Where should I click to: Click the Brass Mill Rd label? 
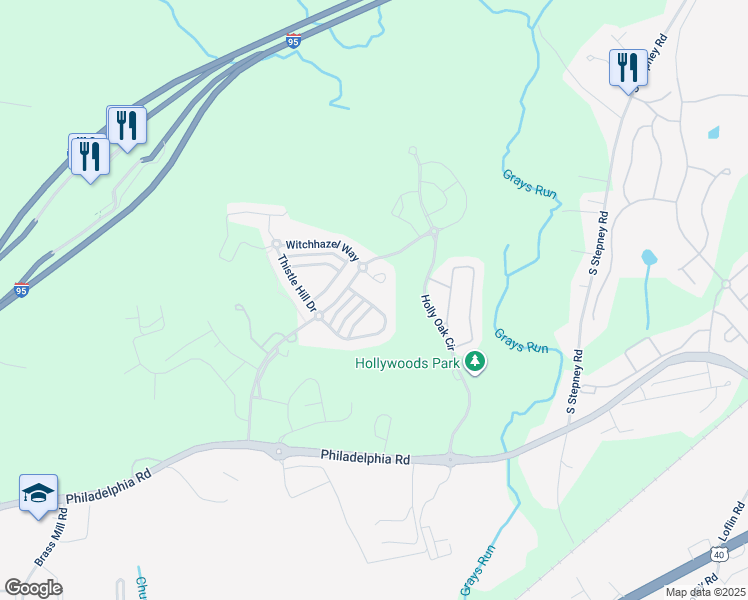(x=52, y=537)
